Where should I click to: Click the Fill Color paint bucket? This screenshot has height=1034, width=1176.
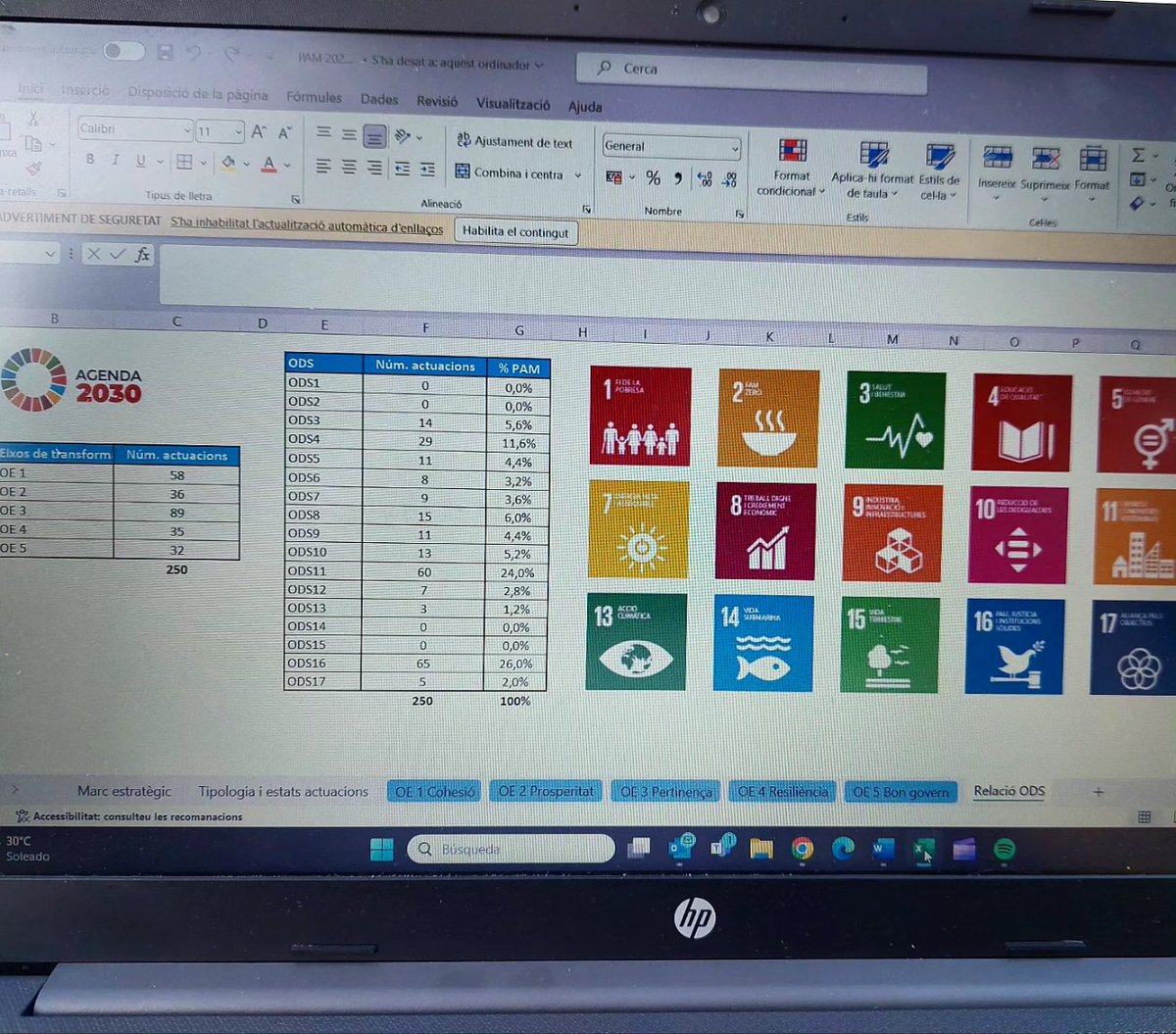(228, 163)
